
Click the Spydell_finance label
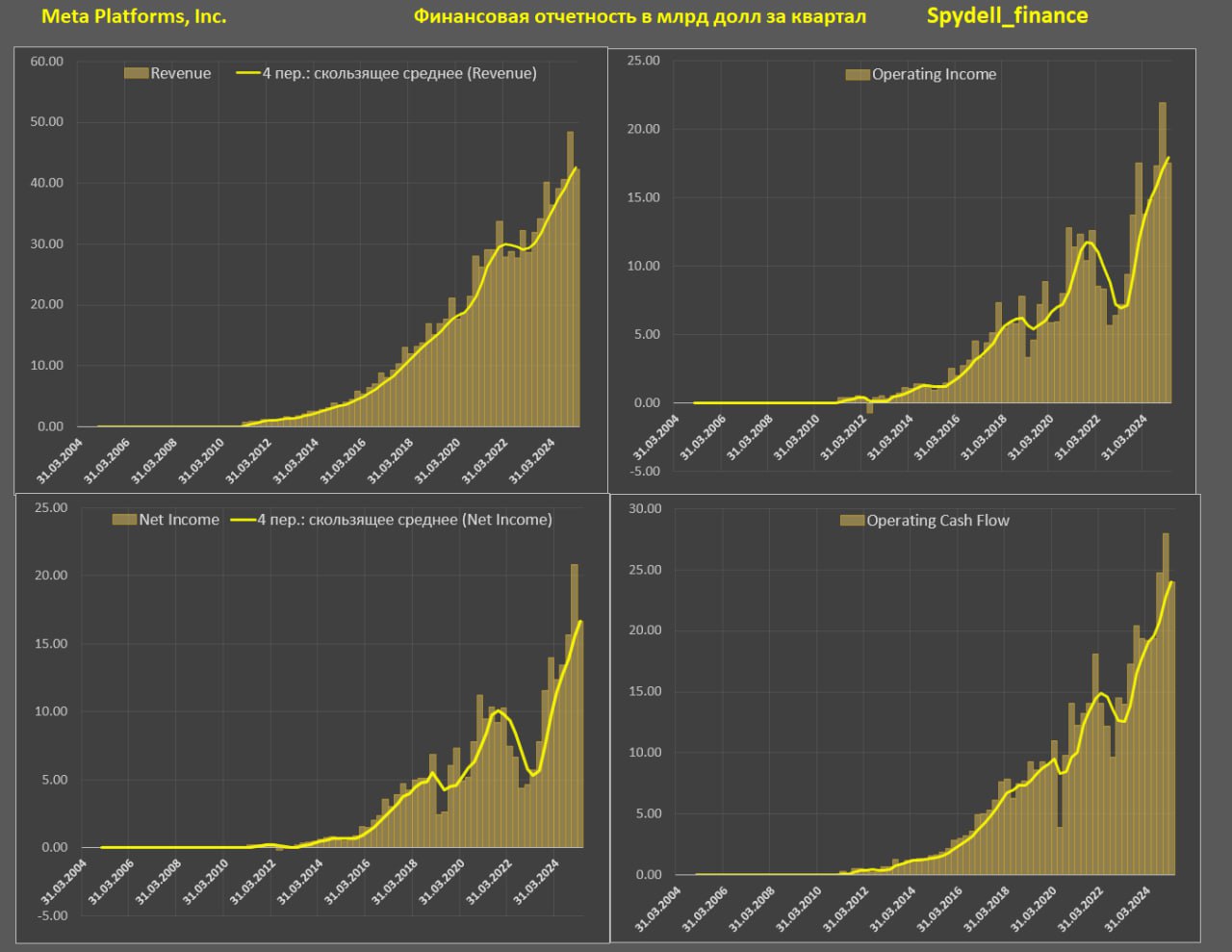1007,15
